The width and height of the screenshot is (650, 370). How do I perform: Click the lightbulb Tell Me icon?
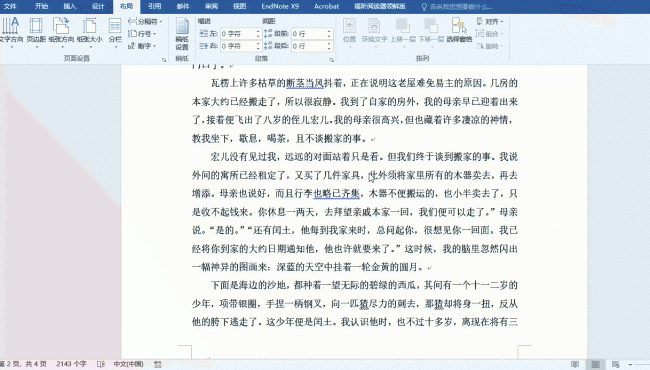coord(424,7)
